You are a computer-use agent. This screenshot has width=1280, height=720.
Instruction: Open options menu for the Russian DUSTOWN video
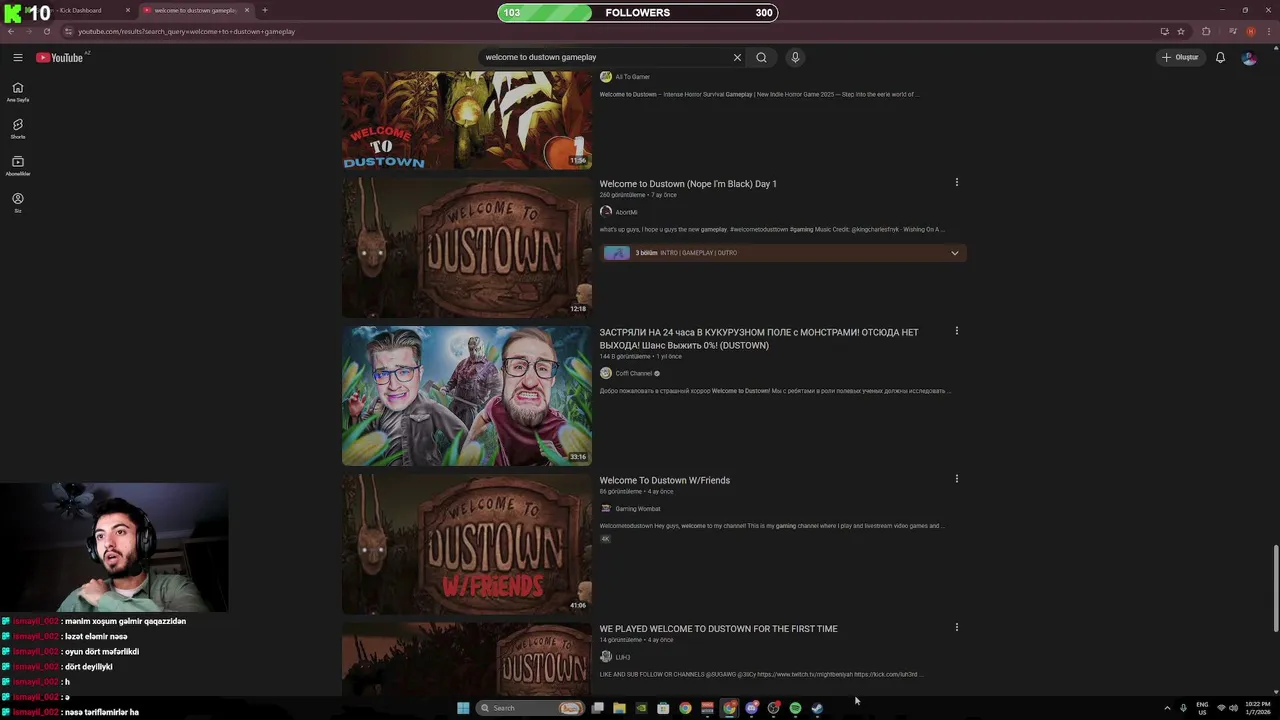[x=957, y=330]
